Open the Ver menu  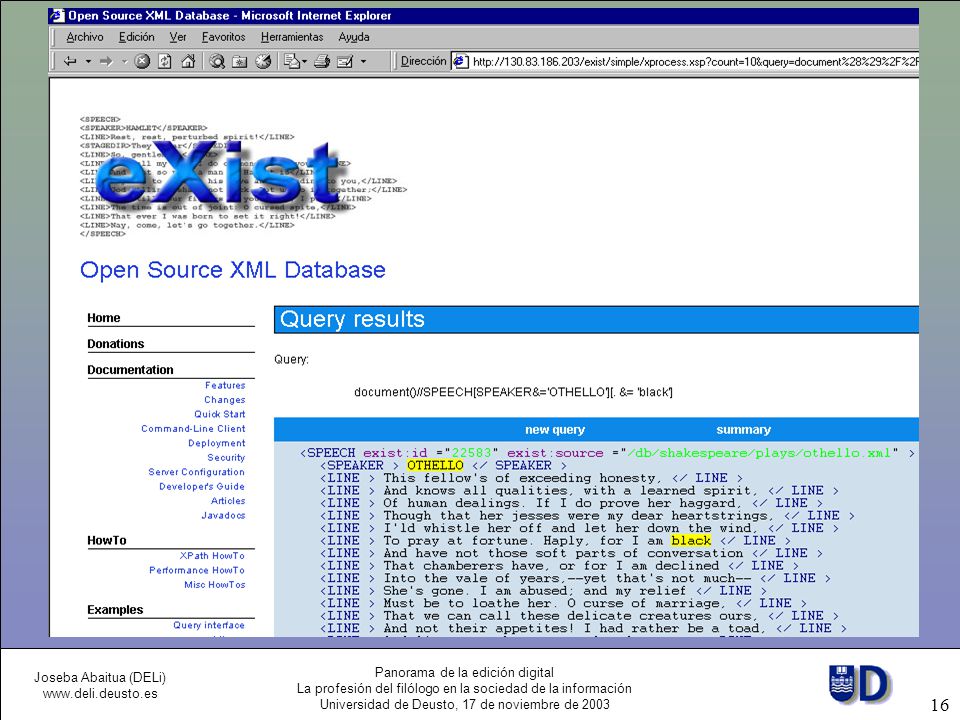178,37
